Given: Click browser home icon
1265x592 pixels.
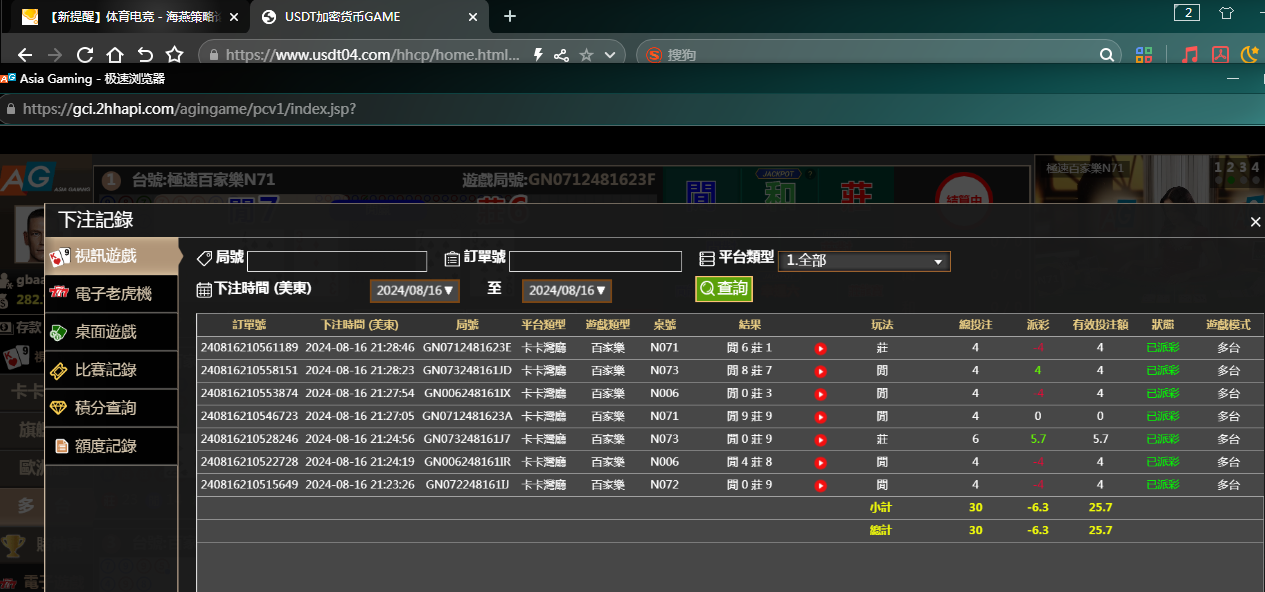Looking at the screenshot, I should coord(115,55).
